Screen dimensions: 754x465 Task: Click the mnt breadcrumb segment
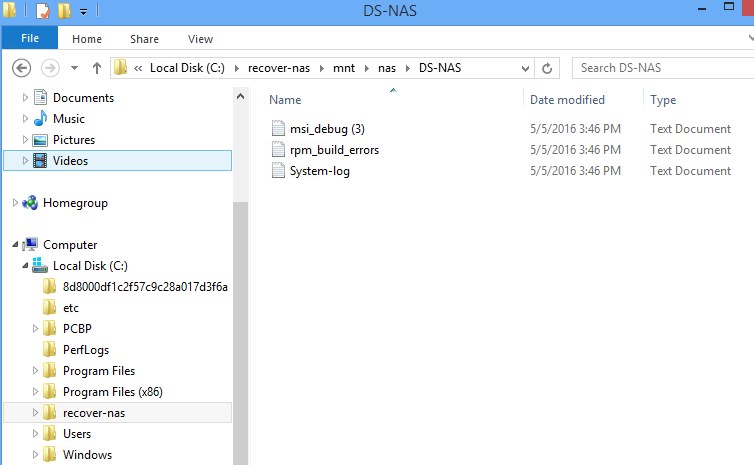pyautogui.click(x=344, y=68)
